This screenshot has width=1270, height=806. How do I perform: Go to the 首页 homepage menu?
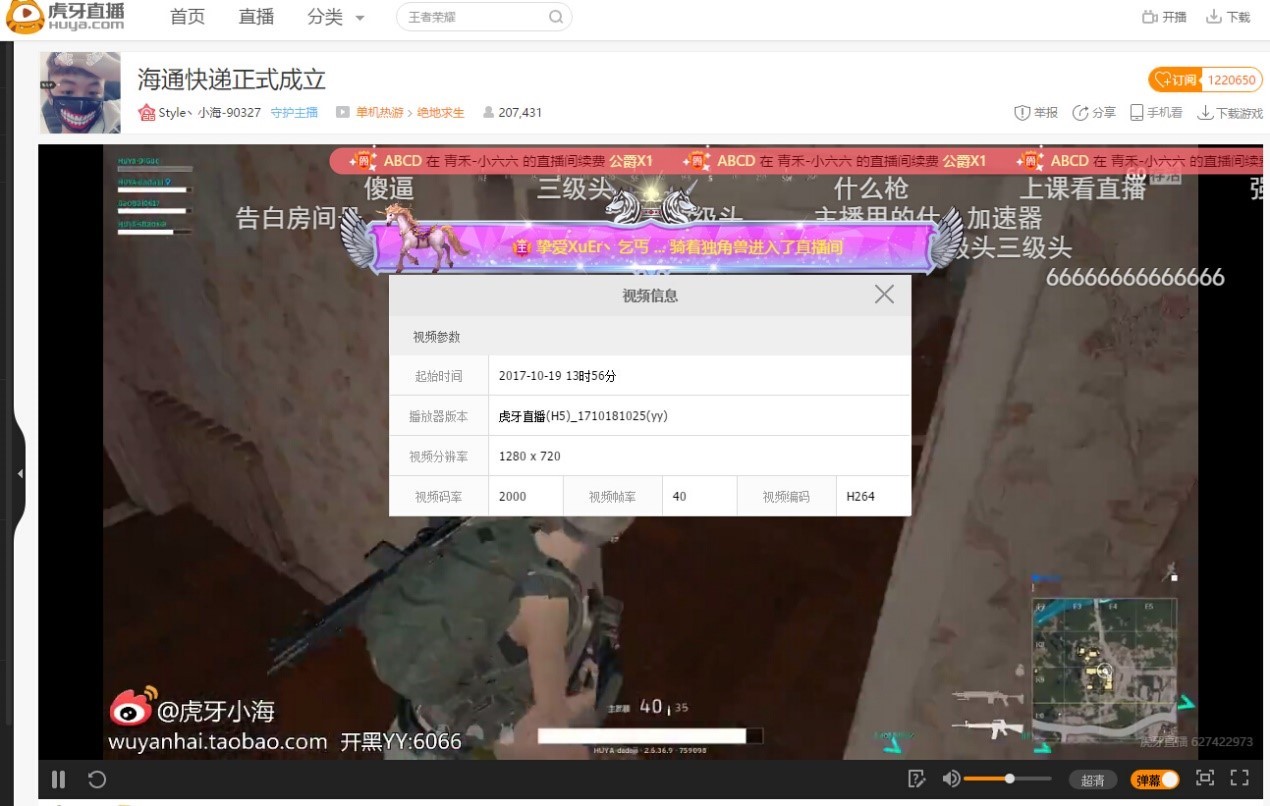coord(187,17)
